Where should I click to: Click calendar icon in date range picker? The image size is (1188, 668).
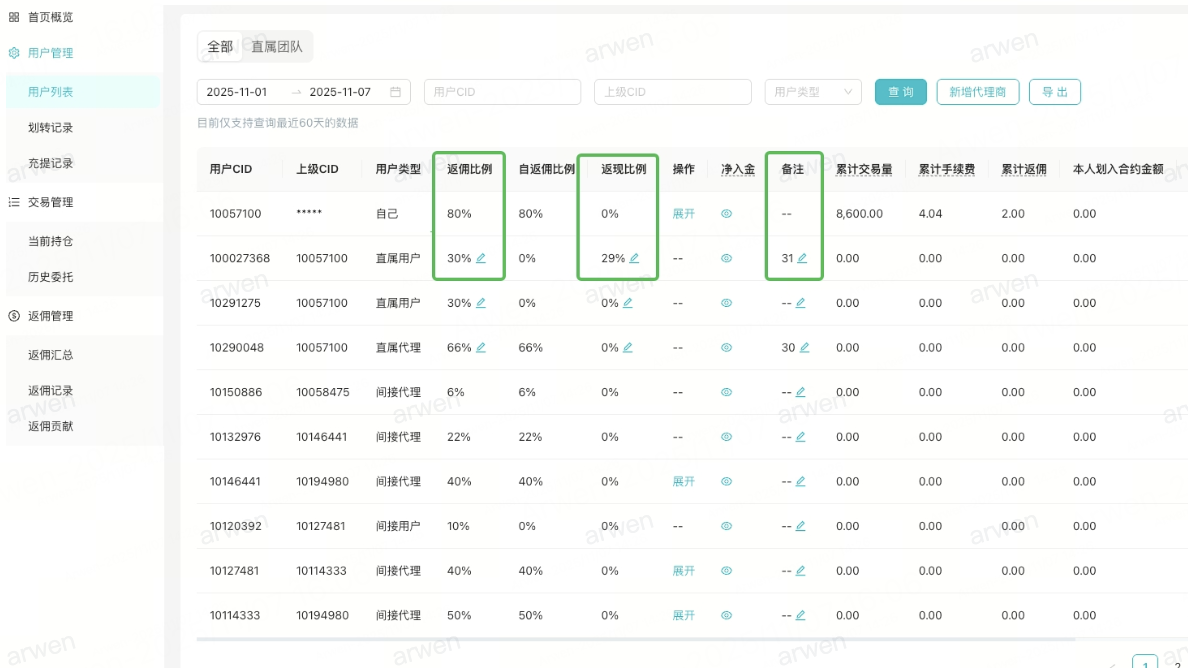point(395,92)
